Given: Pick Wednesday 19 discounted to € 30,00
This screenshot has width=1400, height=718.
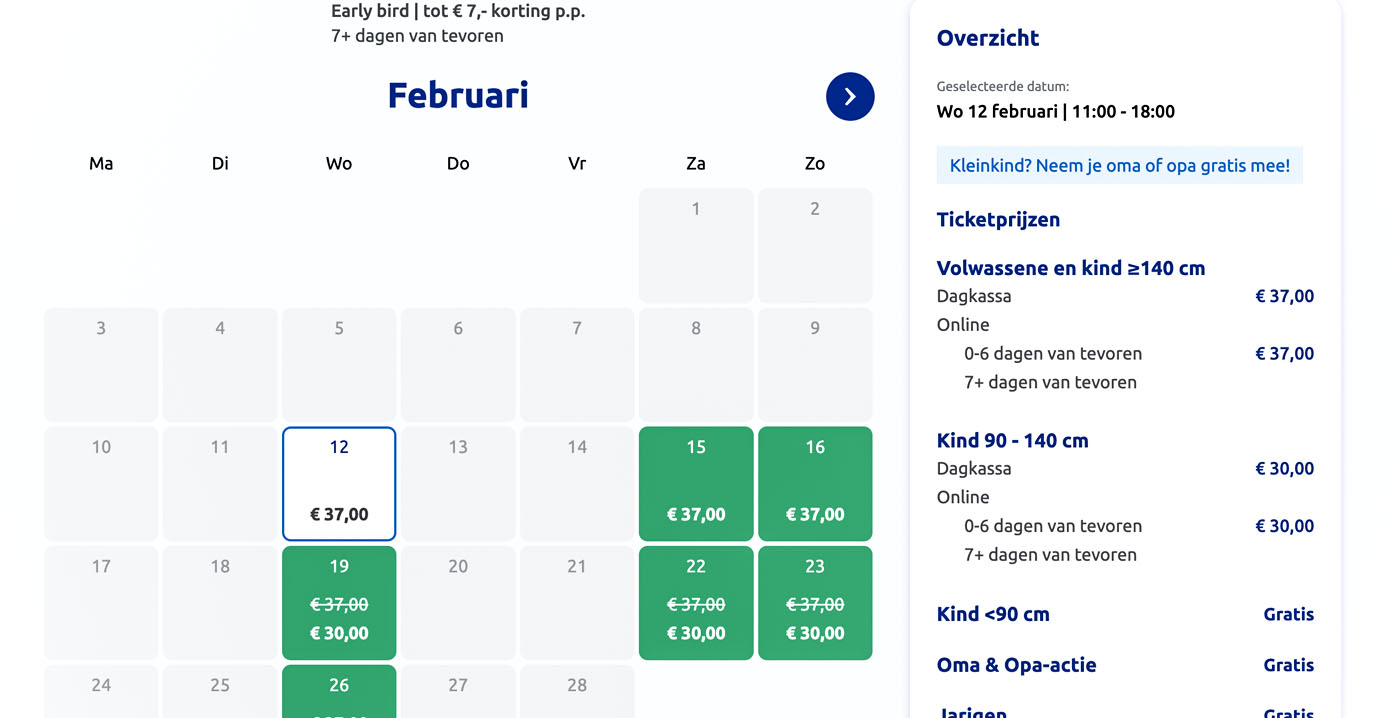Looking at the screenshot, I should [339, 603].
